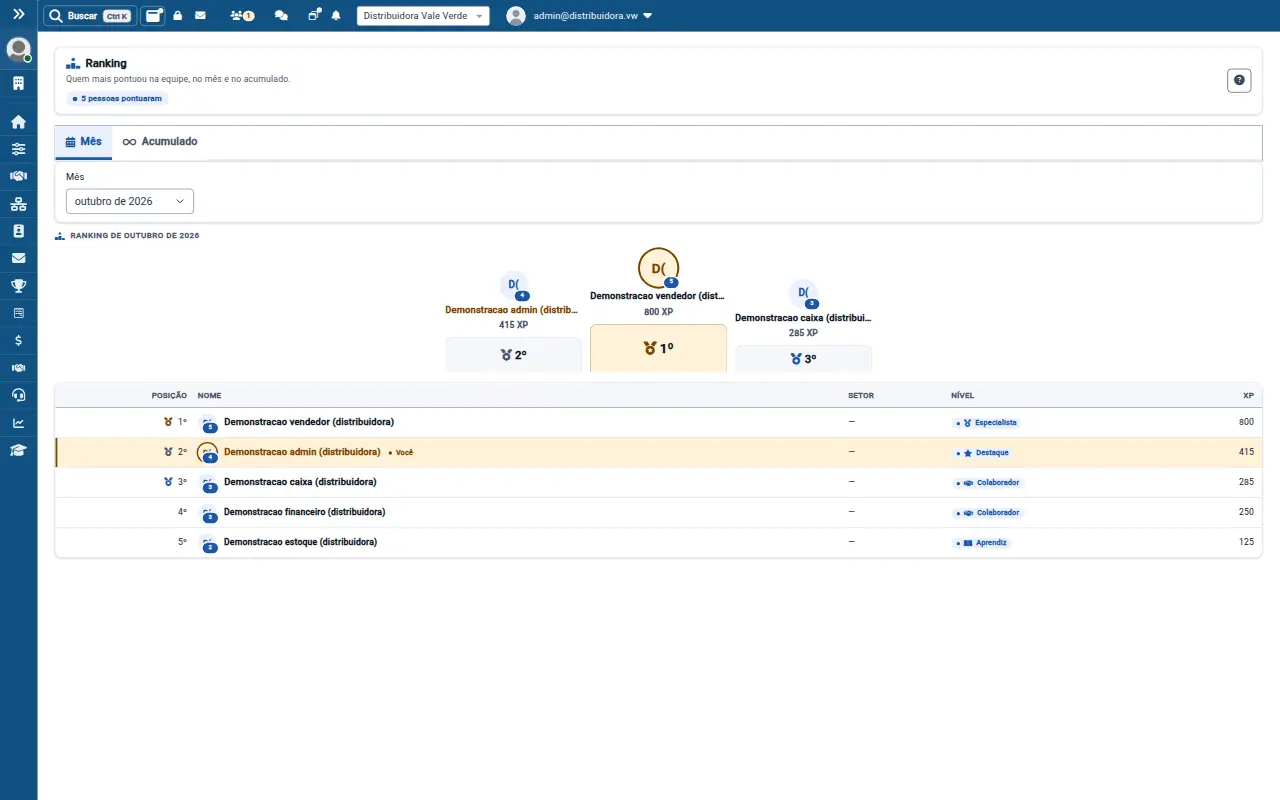This screenshot has height=800, width=1280.
Task: Switch to the Acumulado tab
Action: tap(160, 142)
